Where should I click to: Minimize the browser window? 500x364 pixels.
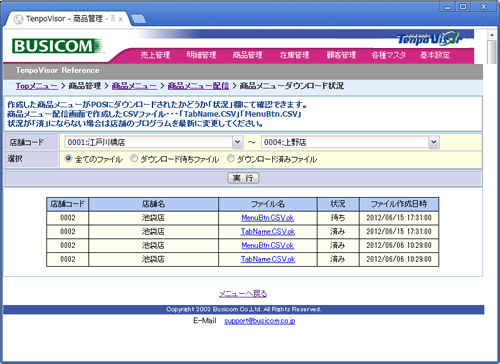point(448,6)
